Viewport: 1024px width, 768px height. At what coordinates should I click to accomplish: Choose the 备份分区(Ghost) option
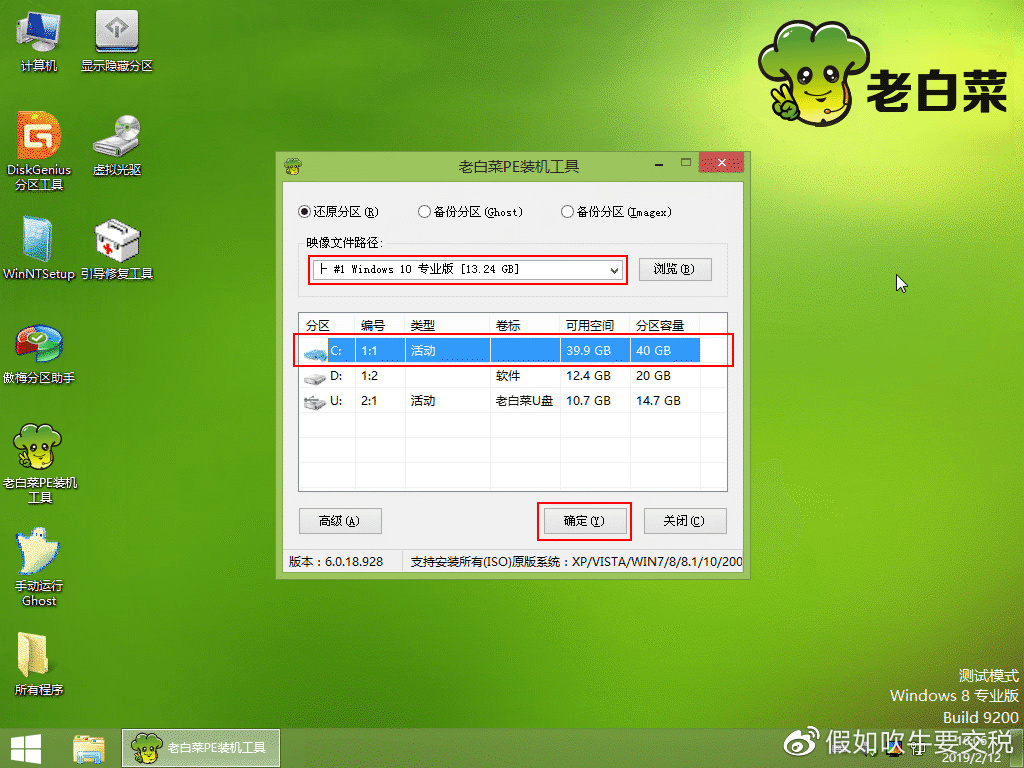pyautogui.click(x=424, y=212)
